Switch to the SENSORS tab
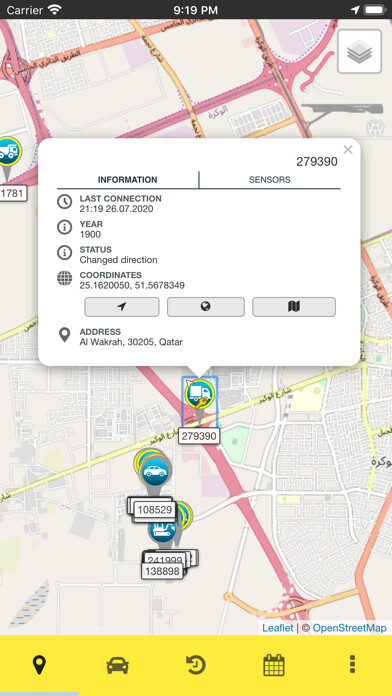 [269, 180]
